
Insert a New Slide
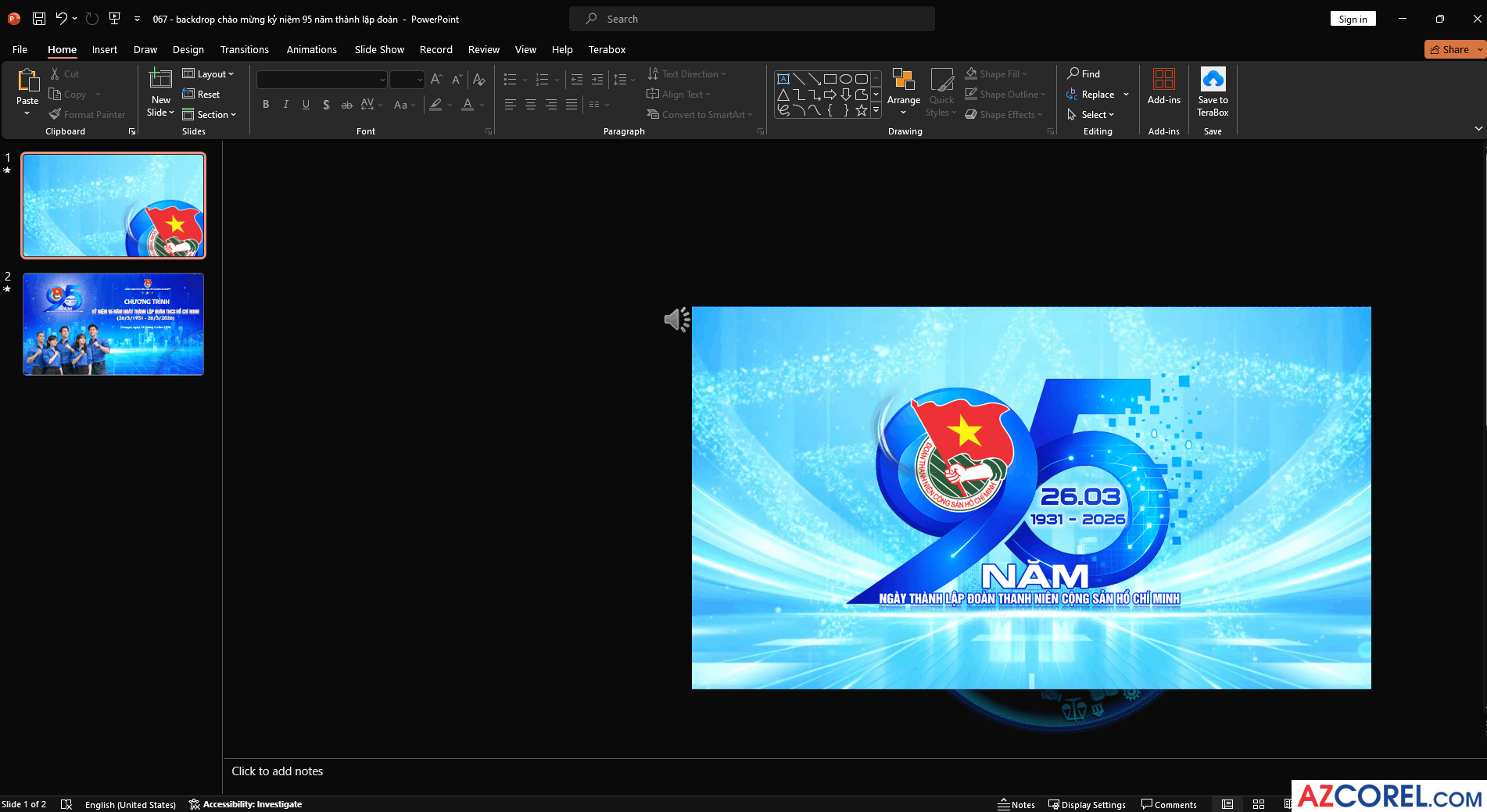160,80
